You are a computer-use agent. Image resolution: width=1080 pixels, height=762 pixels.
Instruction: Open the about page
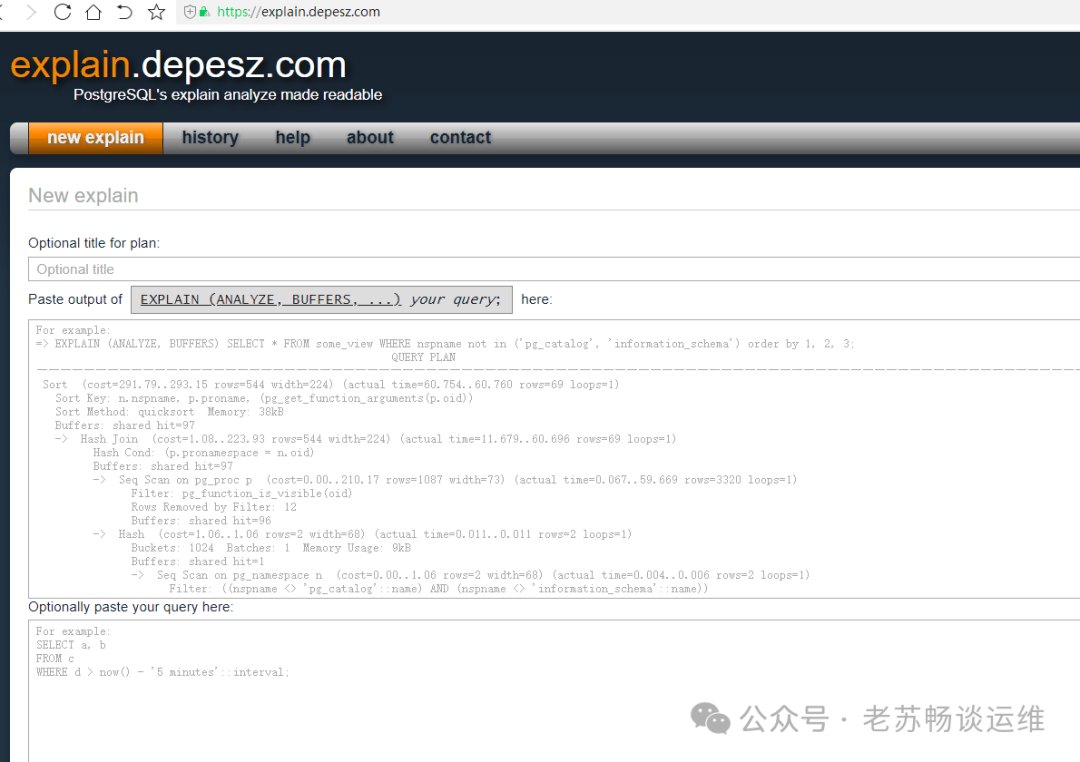pyautogui.click(x=370, y=138)
